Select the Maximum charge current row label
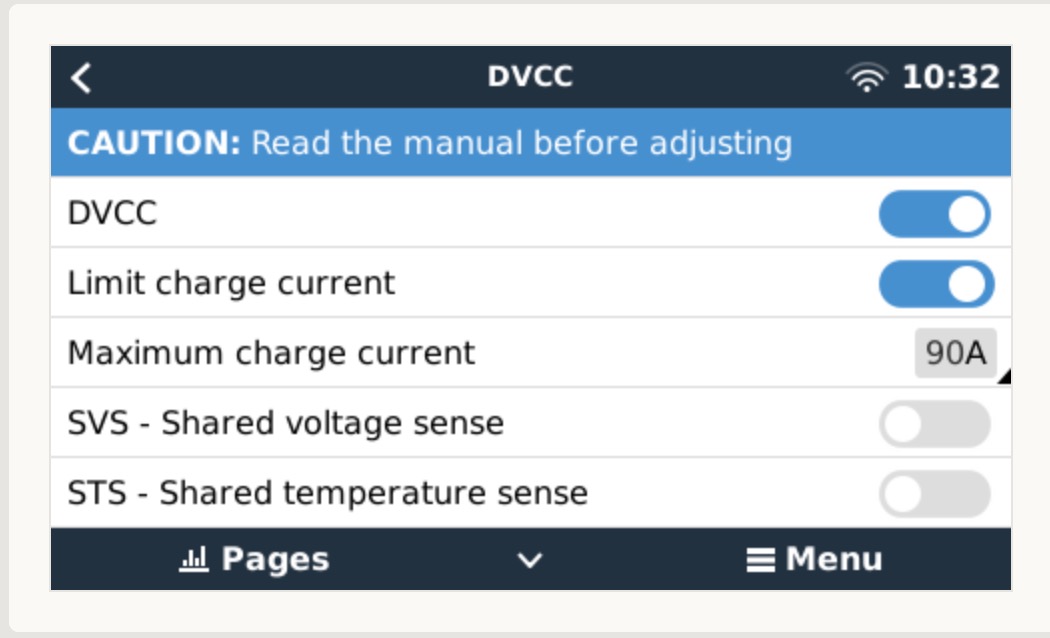The image size is (1050, 638). click(x=271, y=354)
